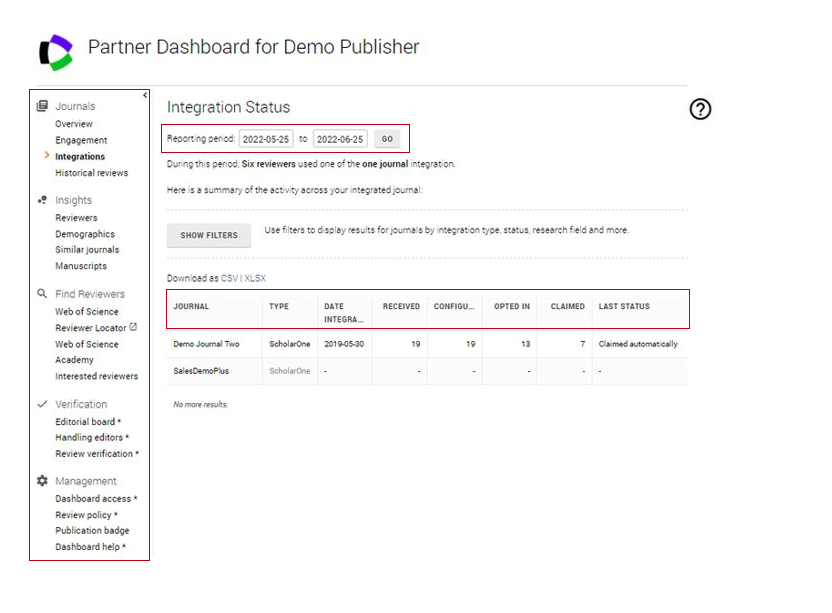Open the help question mark icon

[x=700, y=109]
